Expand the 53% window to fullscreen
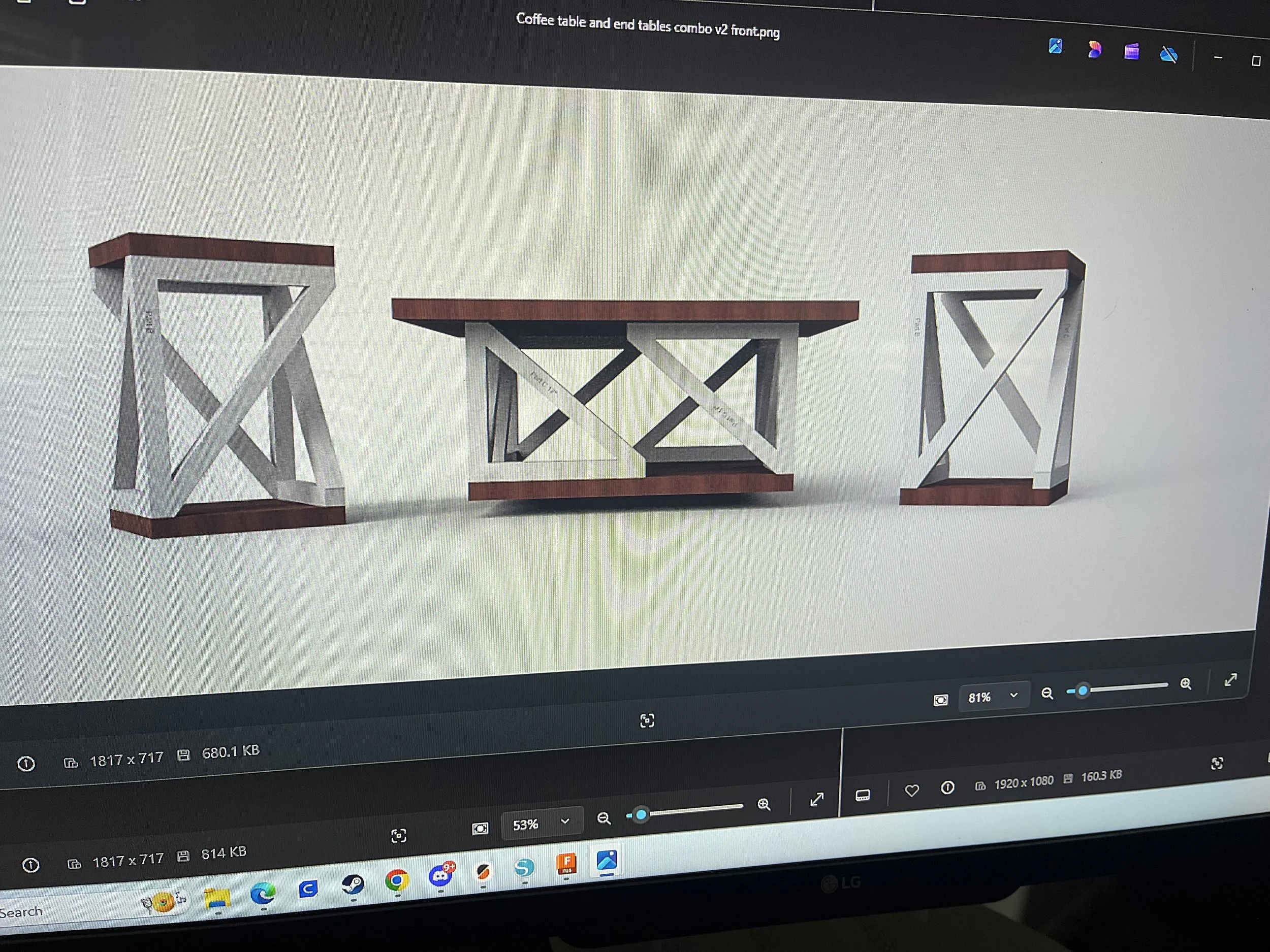Screen dimensions: 1270x952 (817, 799)
